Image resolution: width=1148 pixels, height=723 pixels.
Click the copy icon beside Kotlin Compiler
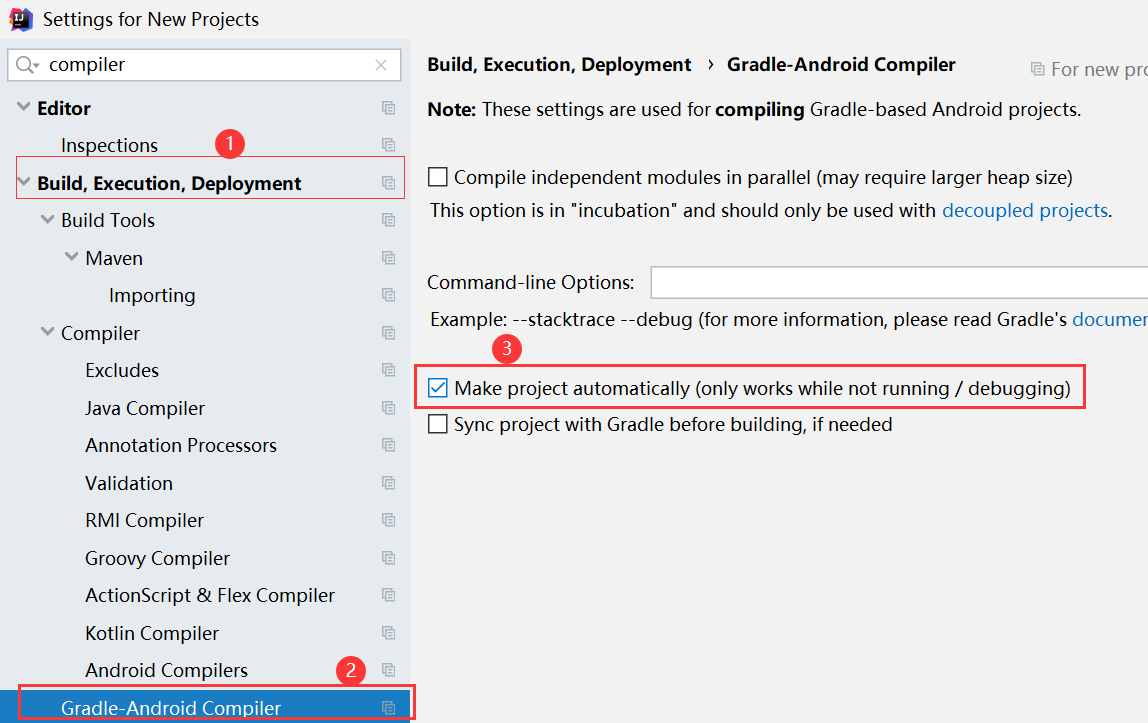point(389,633)
